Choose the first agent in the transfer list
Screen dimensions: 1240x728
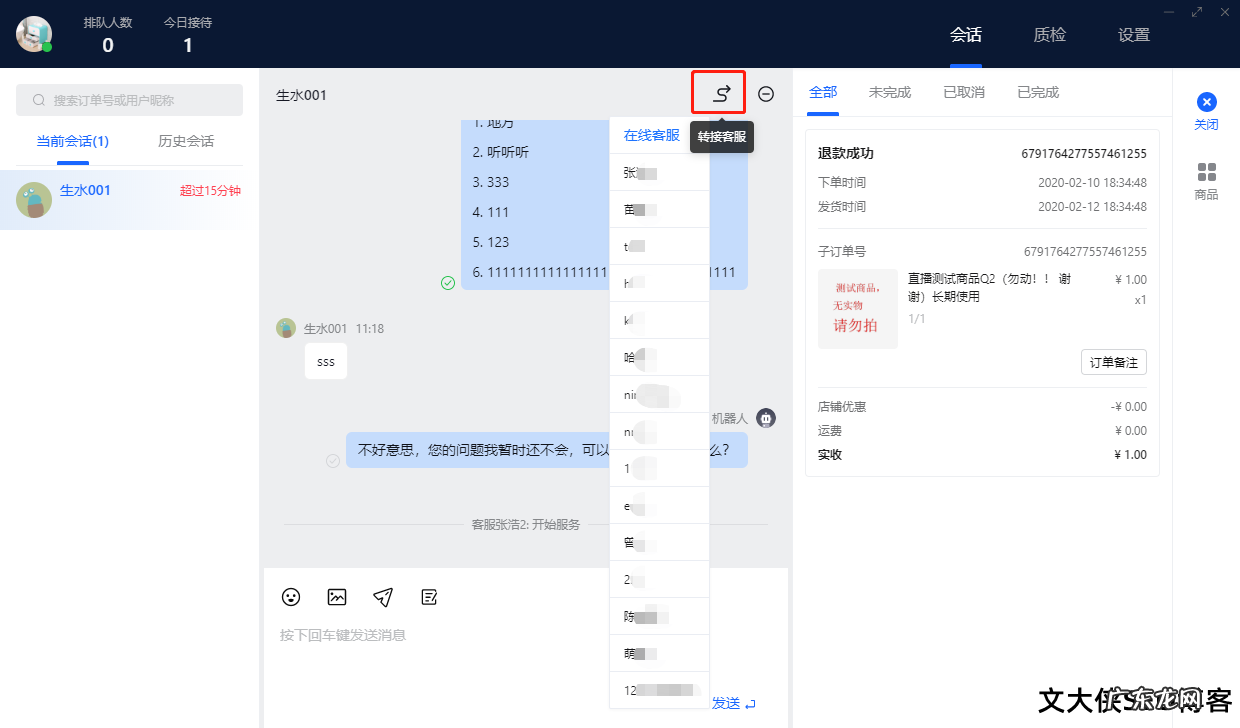659,171
